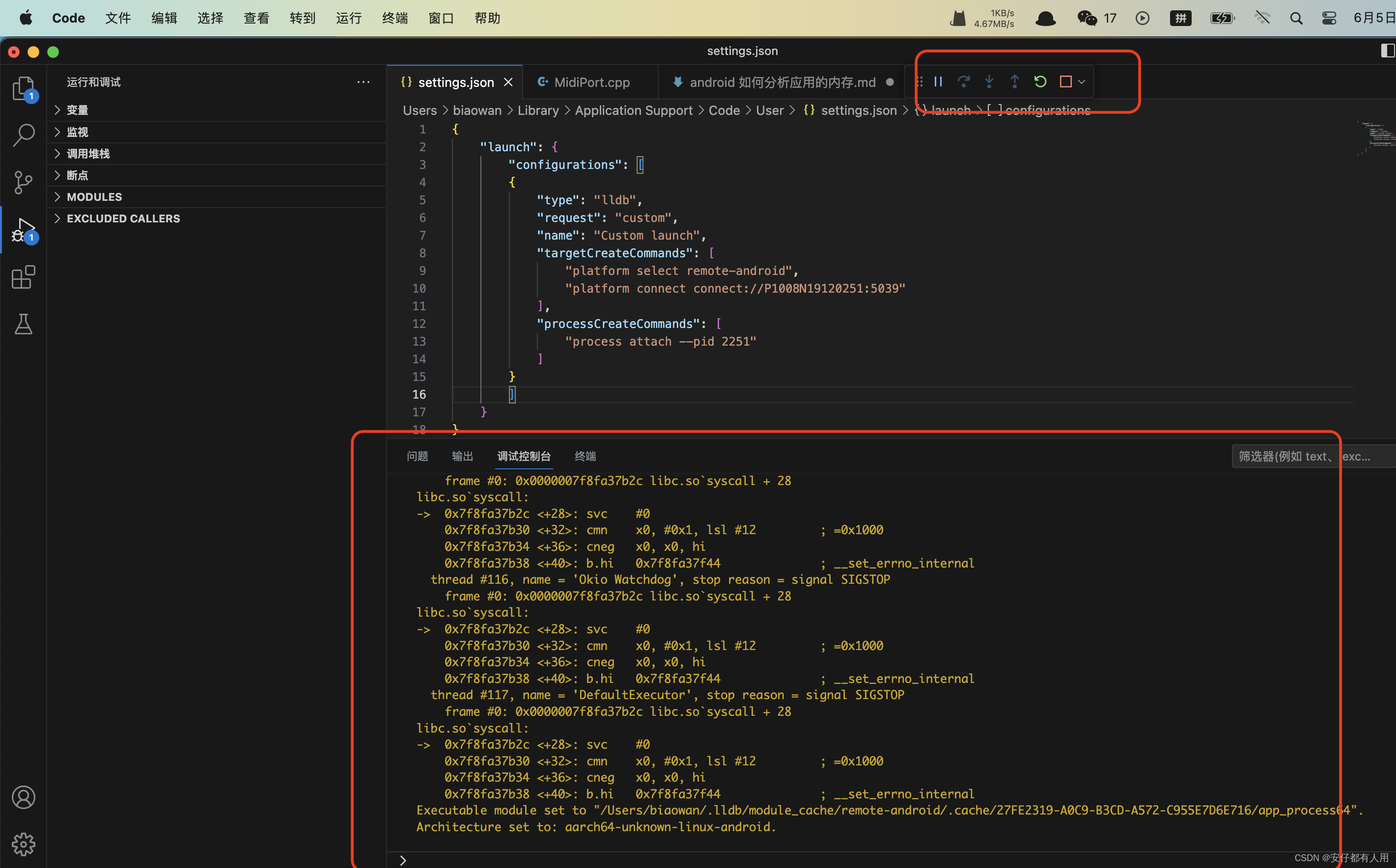Restart the debug session
1396x868 pixels.
click(1040, 81)
